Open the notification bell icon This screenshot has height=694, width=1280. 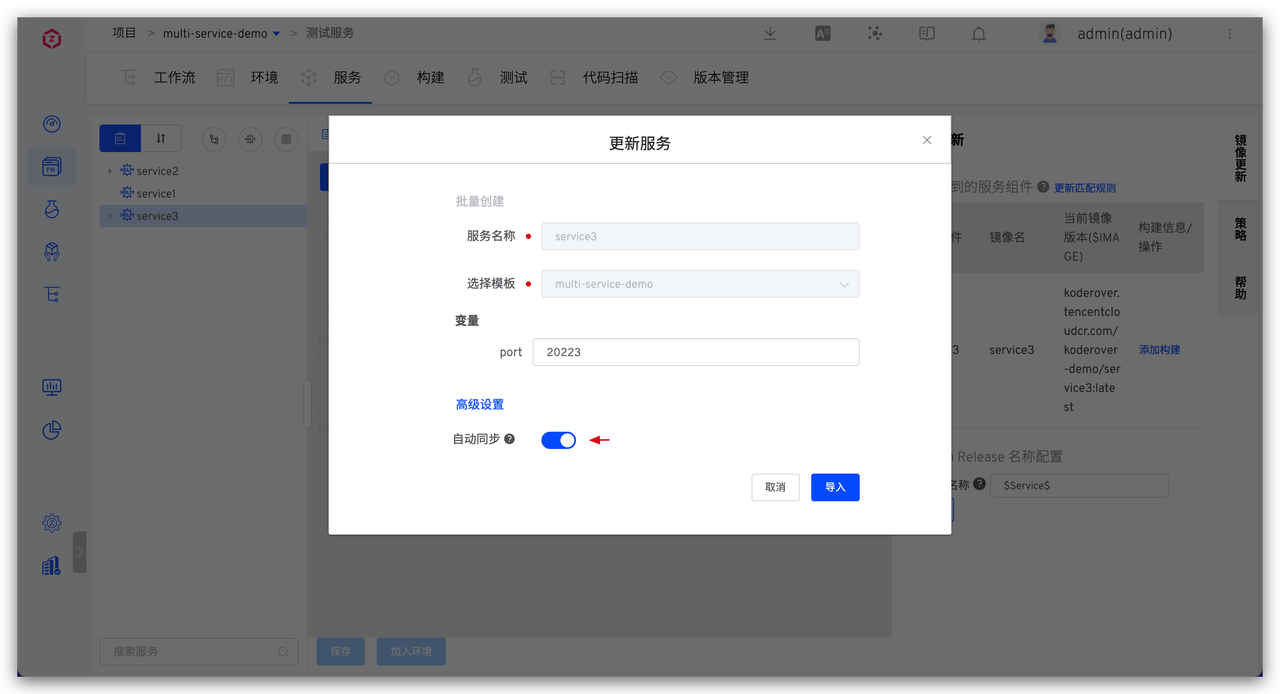point(979,33)
